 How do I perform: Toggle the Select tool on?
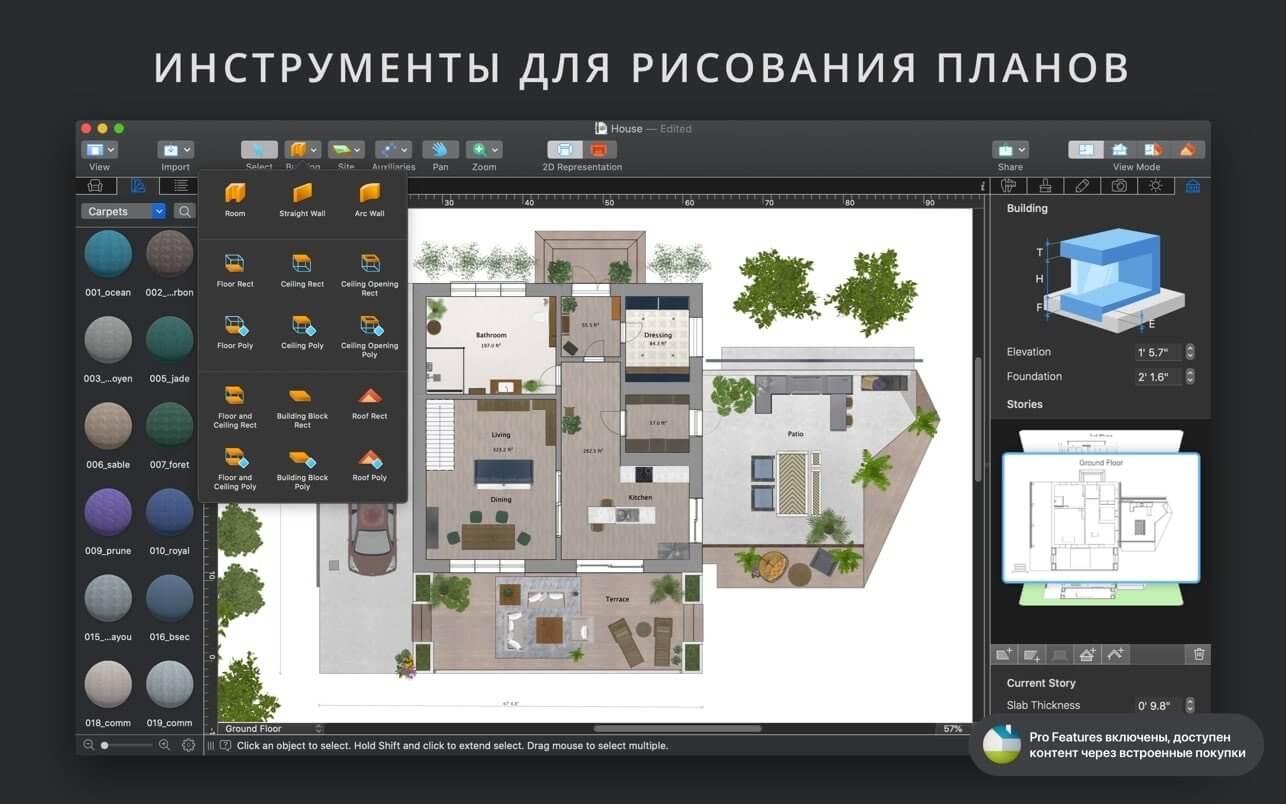tap(258, 148)
